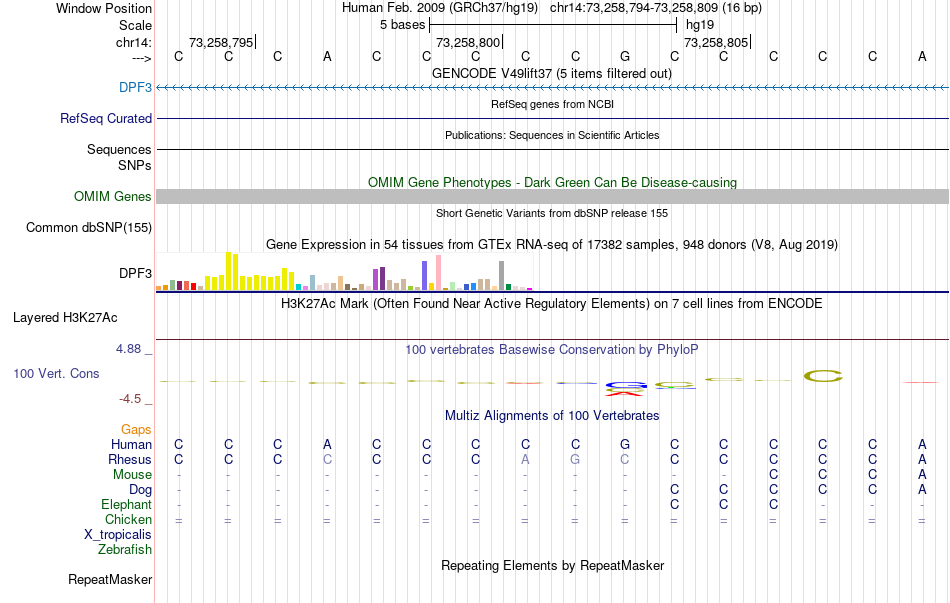Image resolution: width=950 pixels, height=603 pixels.
Task: Select the Elephant species row label
Action: click(127, 504)
